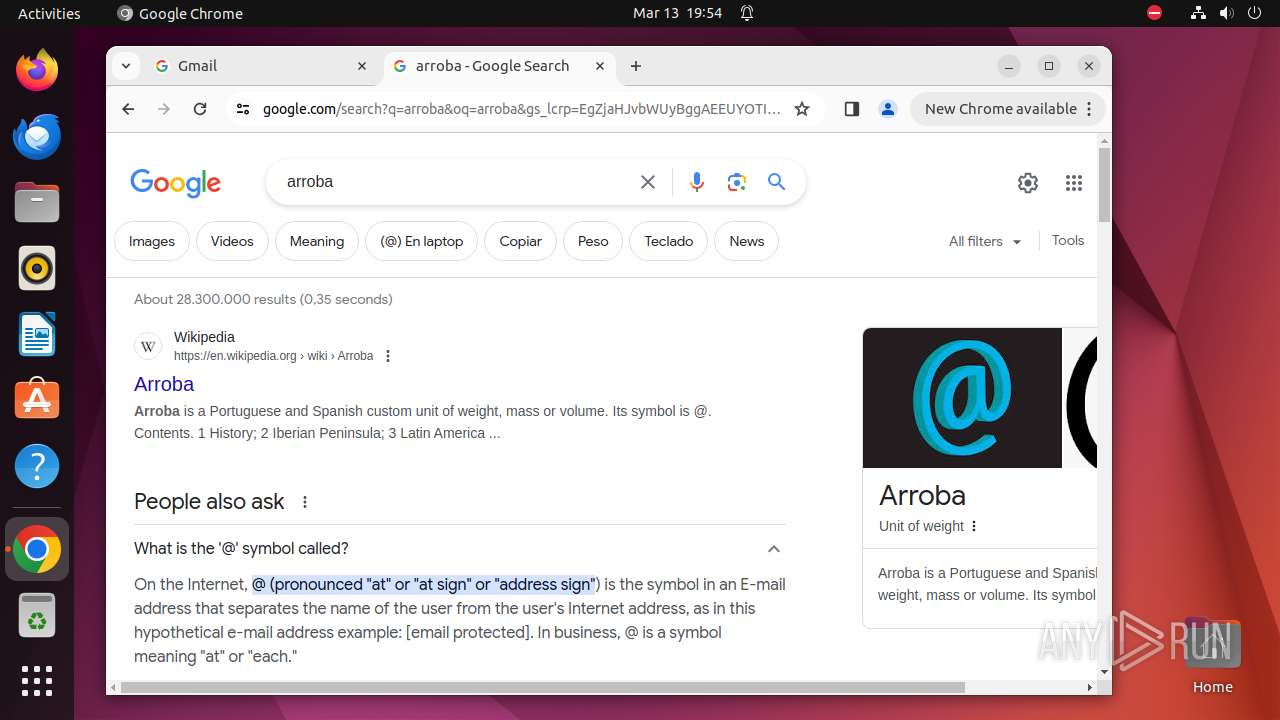Open the Trash in the dock
The height and width of the screenshot is (720, 1280).
click(37, 616)
